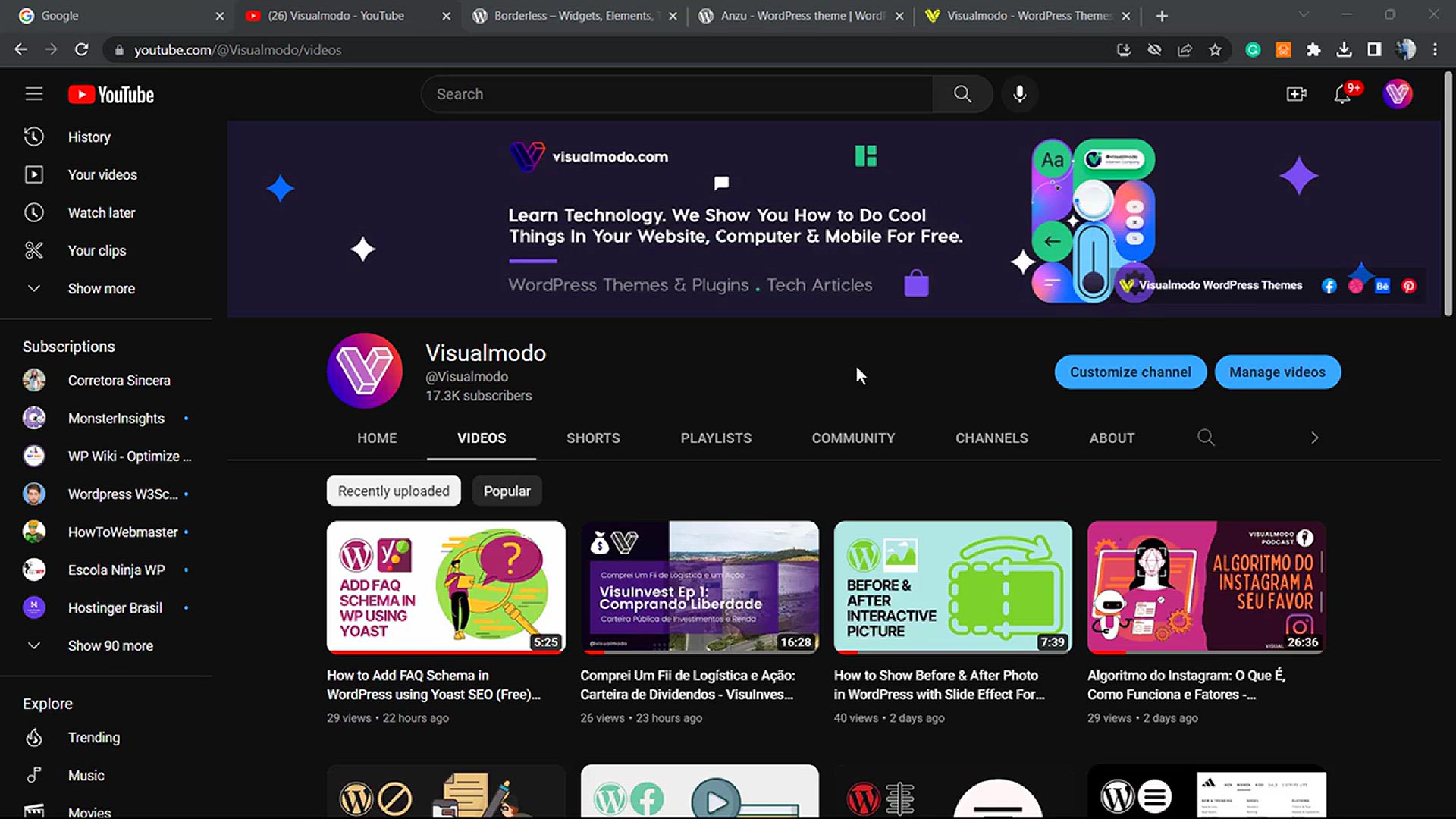
Task: Expand Show more in sidebar
Action: (x=106, y=288)
